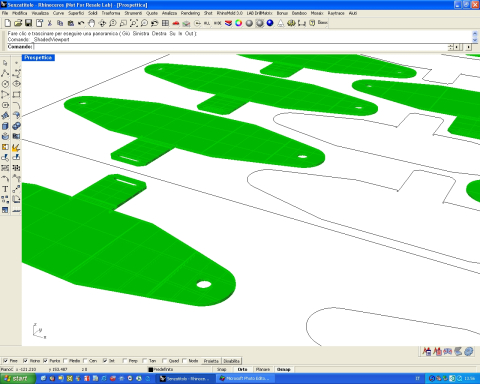Click the scissors Cut icon

pyautogui.click(x=50, y=23)
